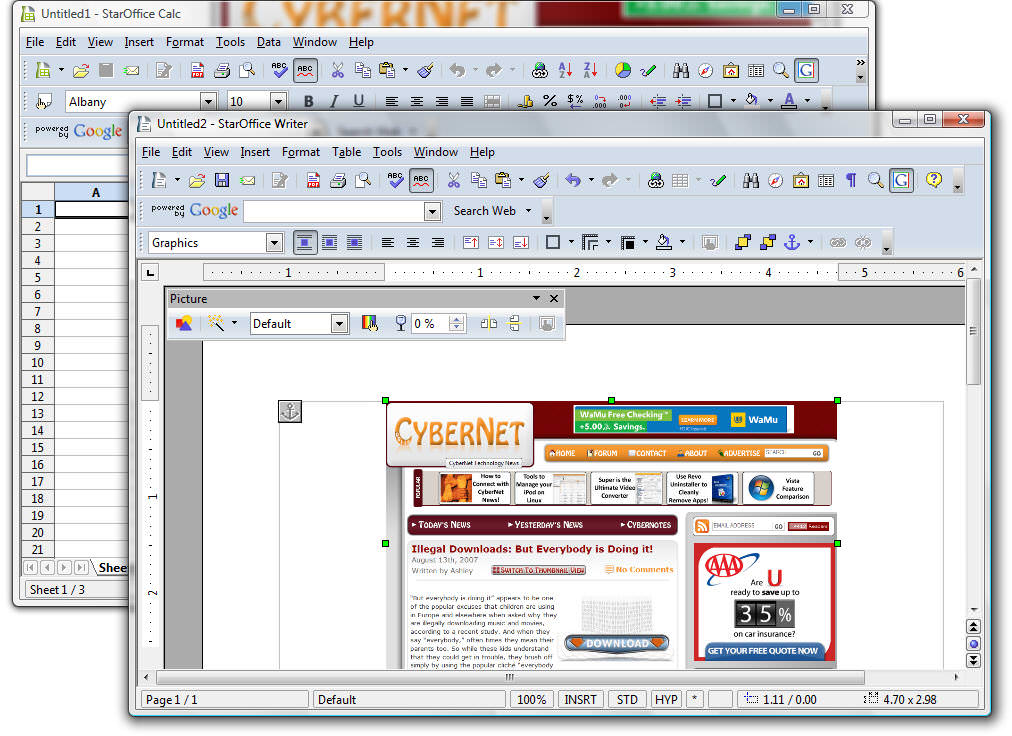Center the graphic horizontally in the Writer toolbar
Viewport: 1012px width, 736px height.
(x=412, y=243)
